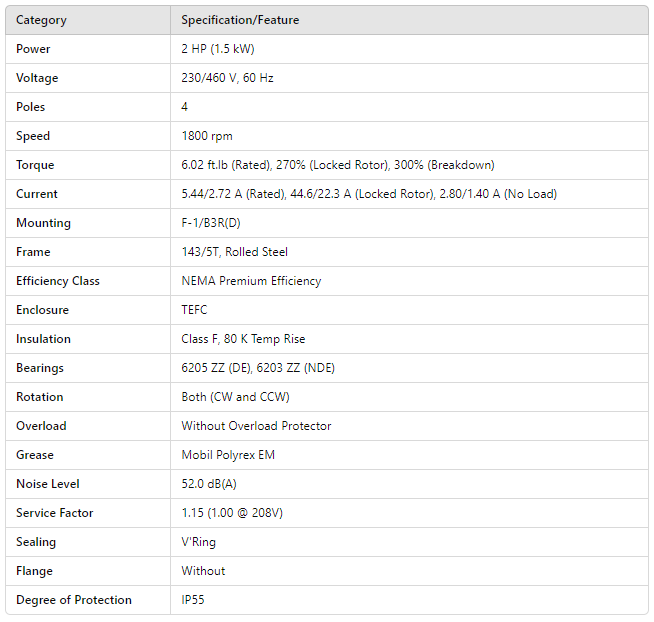Select the '1800 rpm' speed value

(x=207, y=136)
